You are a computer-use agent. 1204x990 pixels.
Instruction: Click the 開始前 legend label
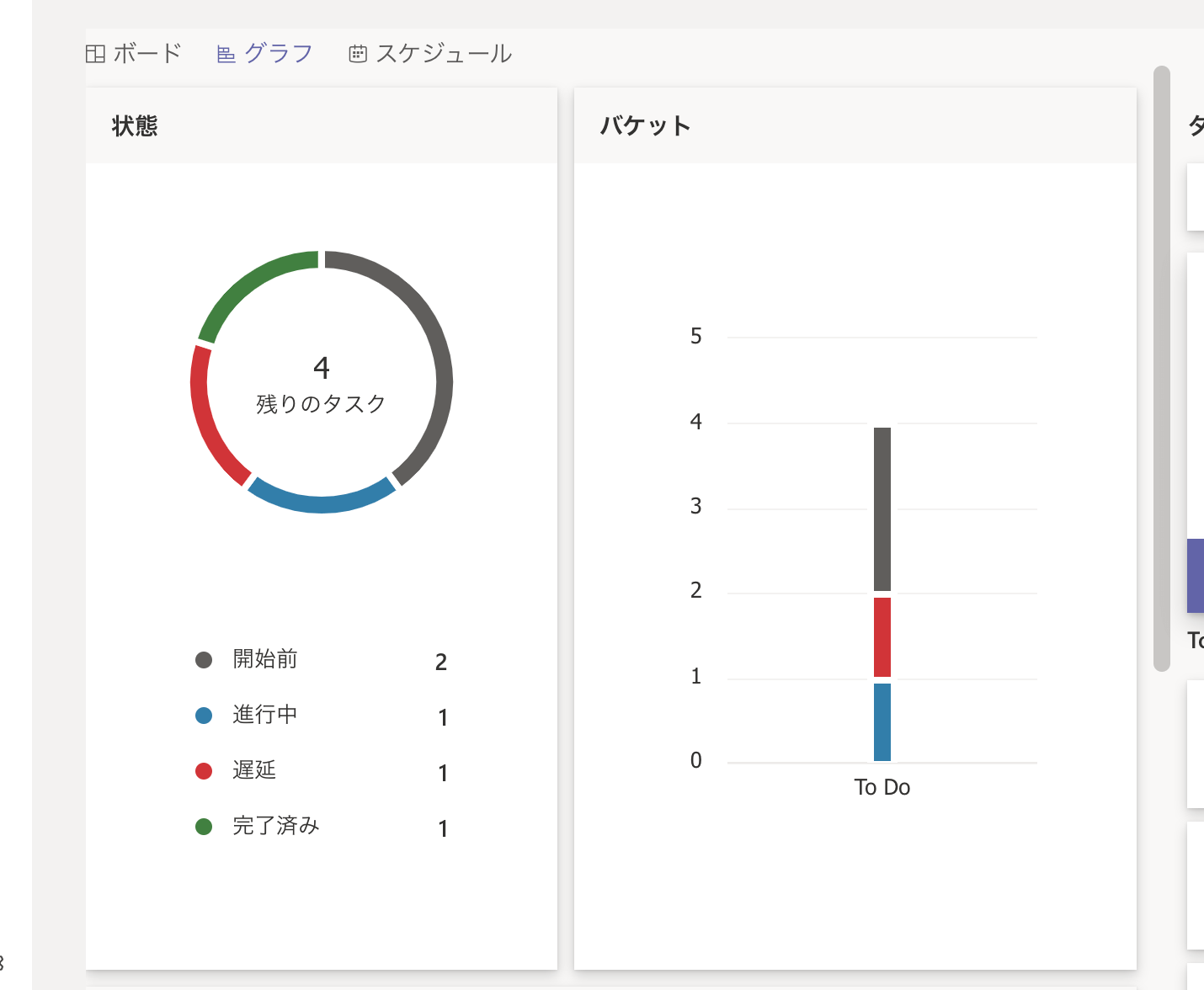coord(265,659)
